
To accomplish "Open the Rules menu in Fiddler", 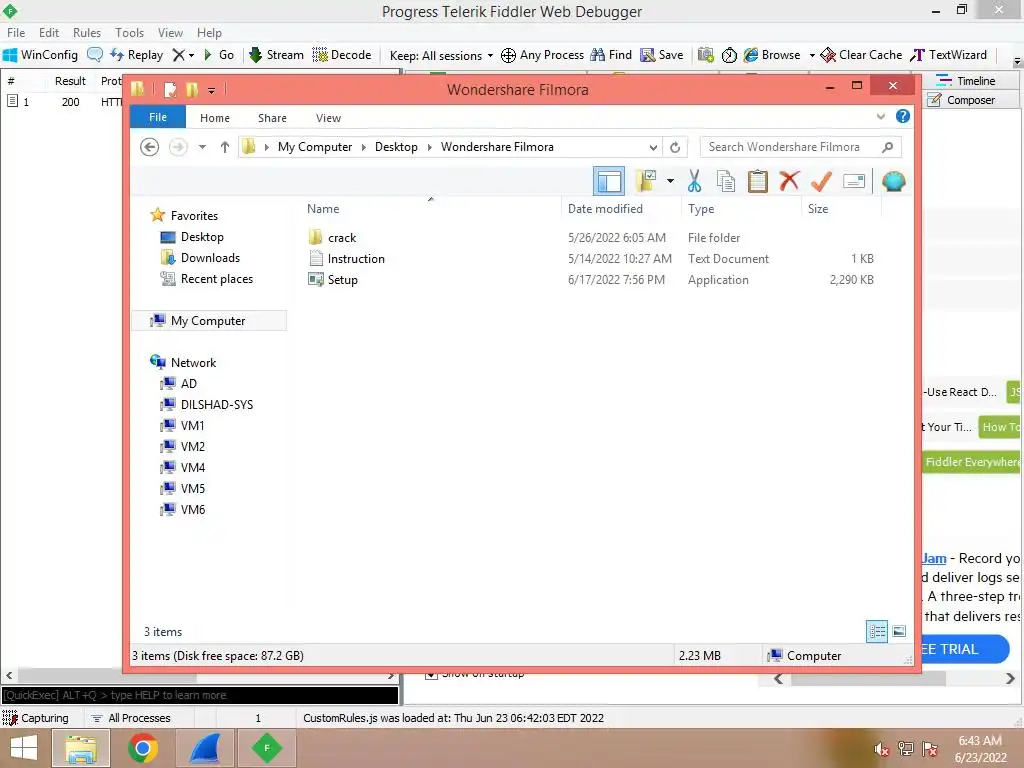I will 87,33.
